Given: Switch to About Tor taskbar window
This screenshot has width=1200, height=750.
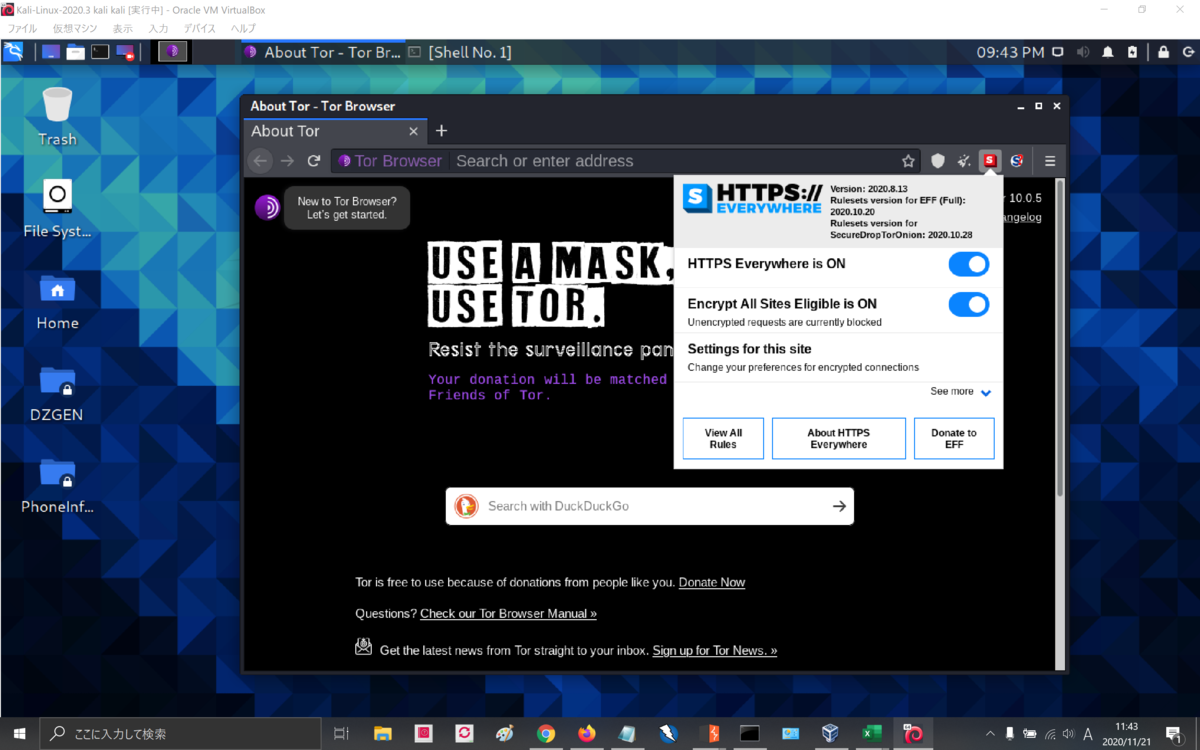Looking at the screenshot, I should tap(322, 52).
